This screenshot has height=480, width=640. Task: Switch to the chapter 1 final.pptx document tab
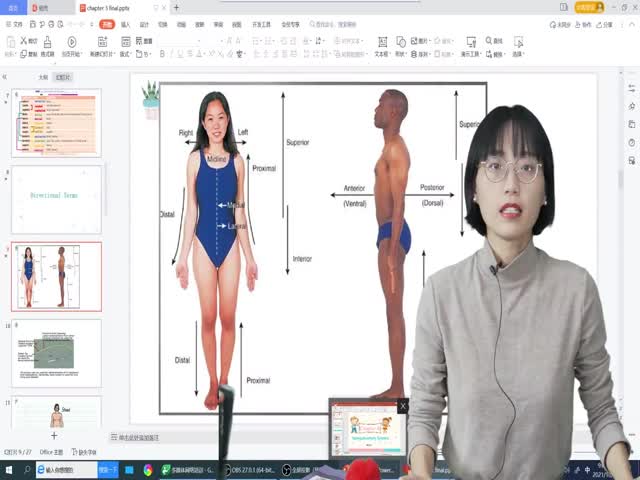(x=108, y=7)
